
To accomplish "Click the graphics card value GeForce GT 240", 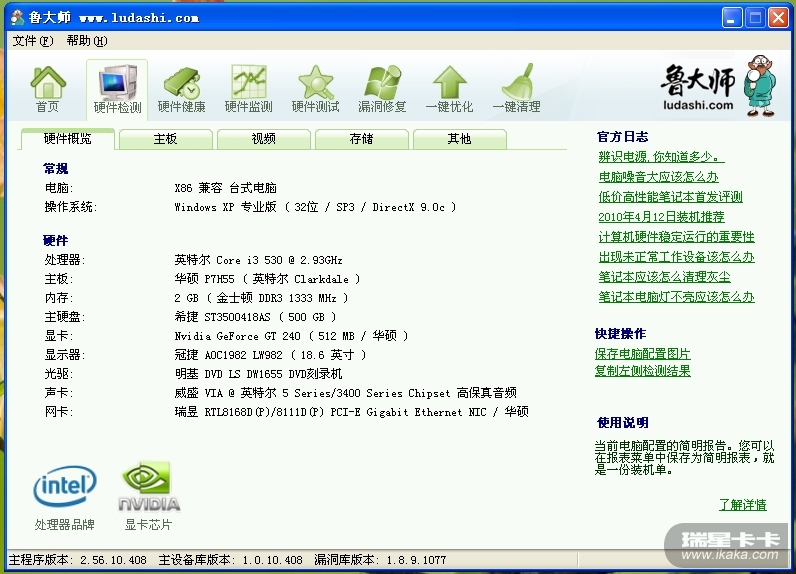I will click(x=291, y=335).
